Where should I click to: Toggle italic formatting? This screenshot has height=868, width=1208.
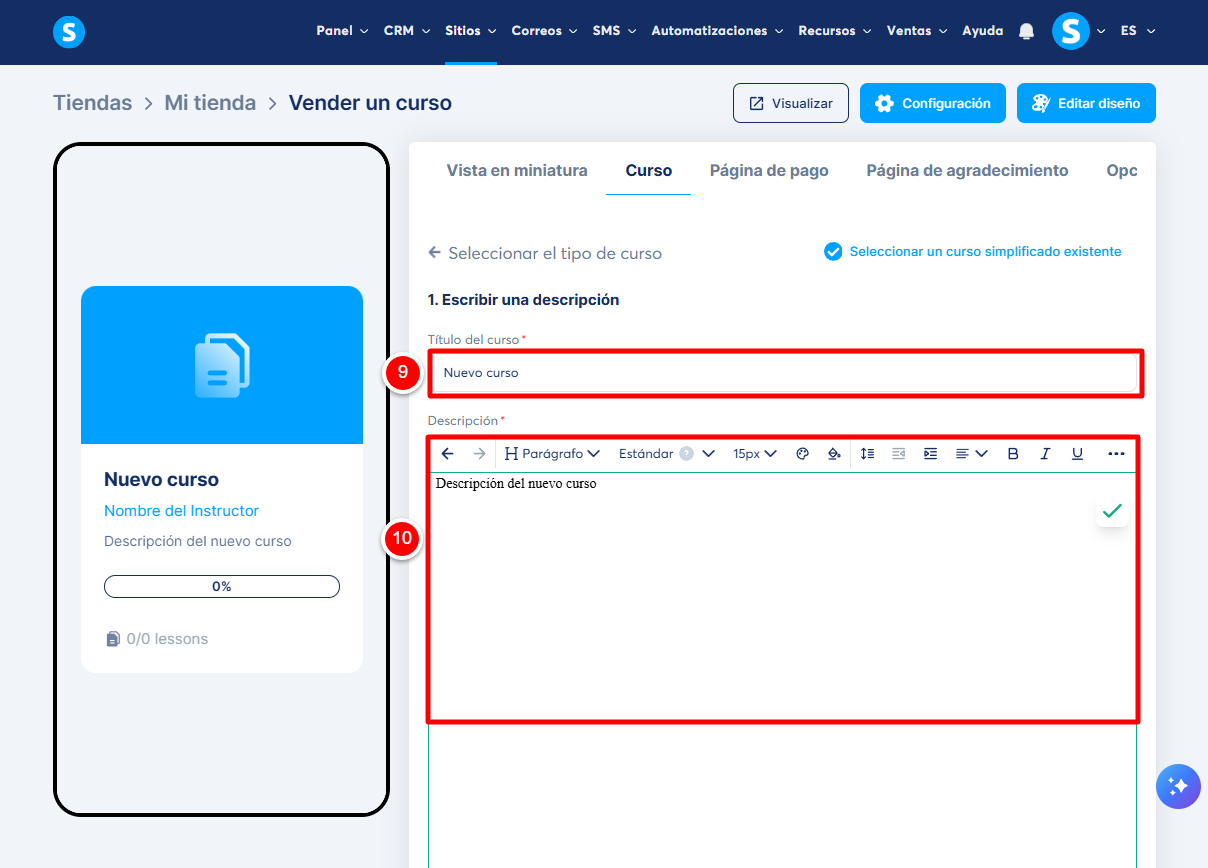[1045, 453]
